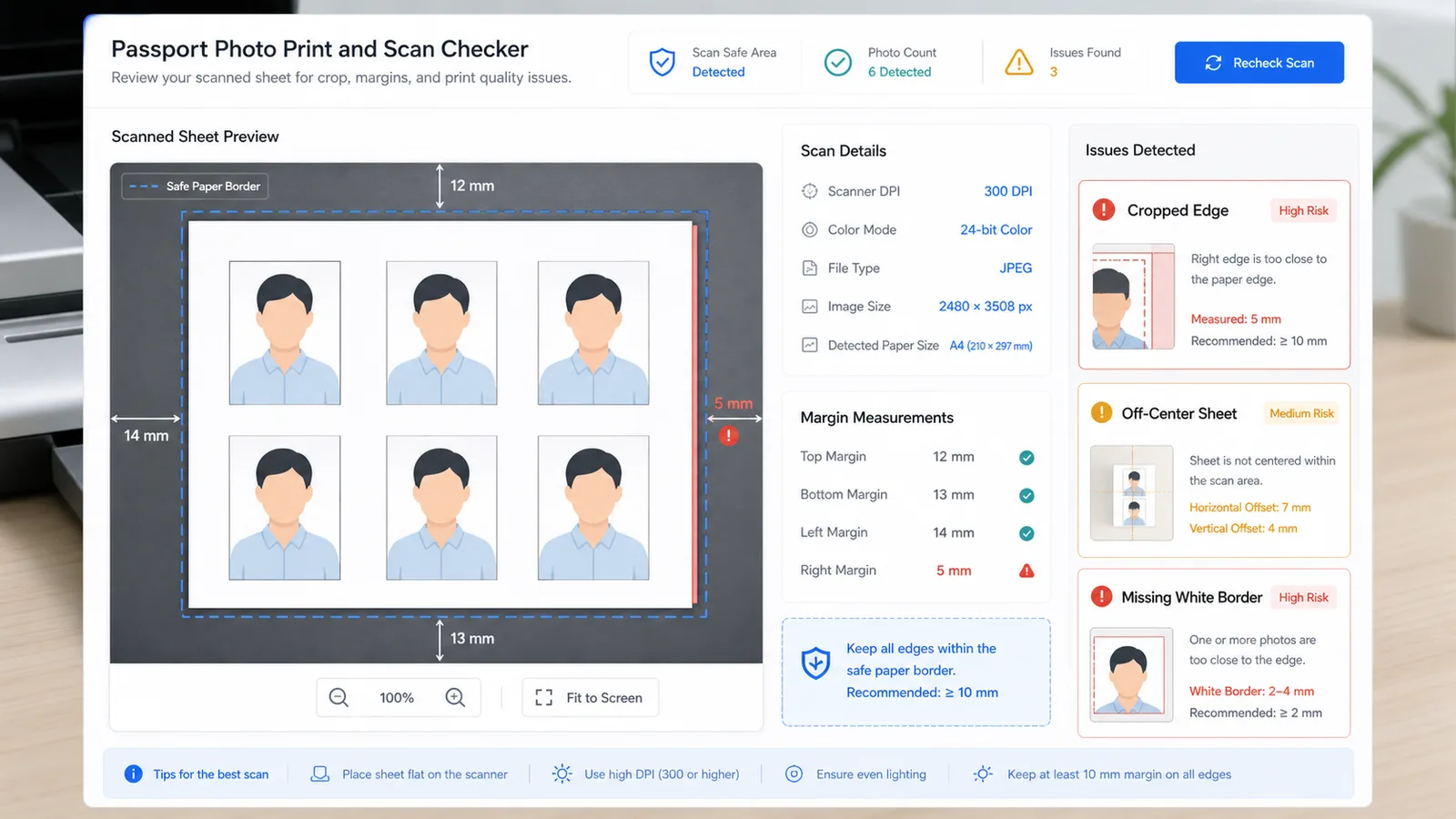Select the top-right passport photo in preview
The width and height of the screenshot is (1456, 819).
click(593, 333)
